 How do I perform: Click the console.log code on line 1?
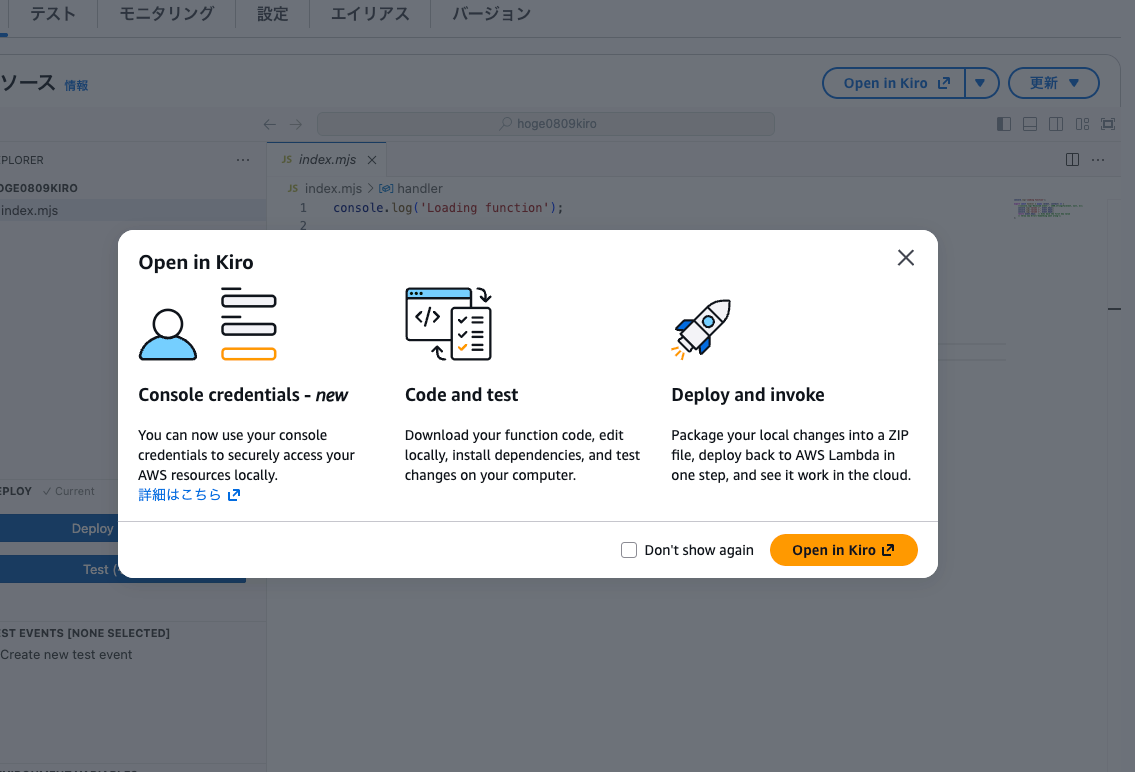click(x=448, y=208)
